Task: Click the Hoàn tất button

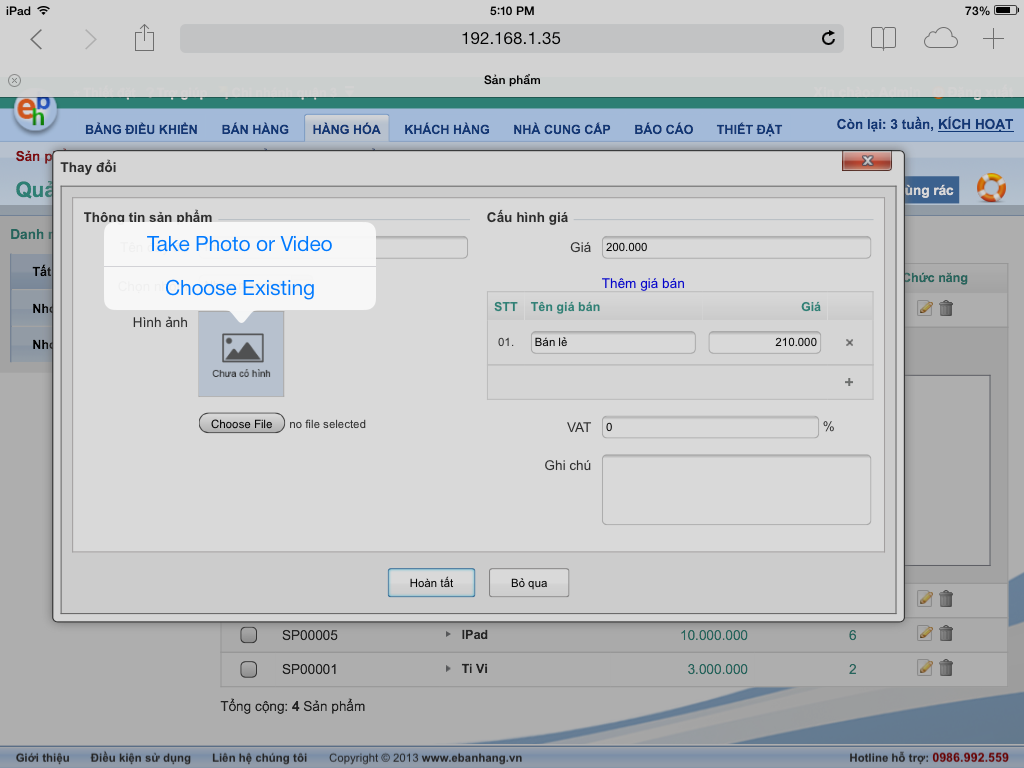Action: 431,583
